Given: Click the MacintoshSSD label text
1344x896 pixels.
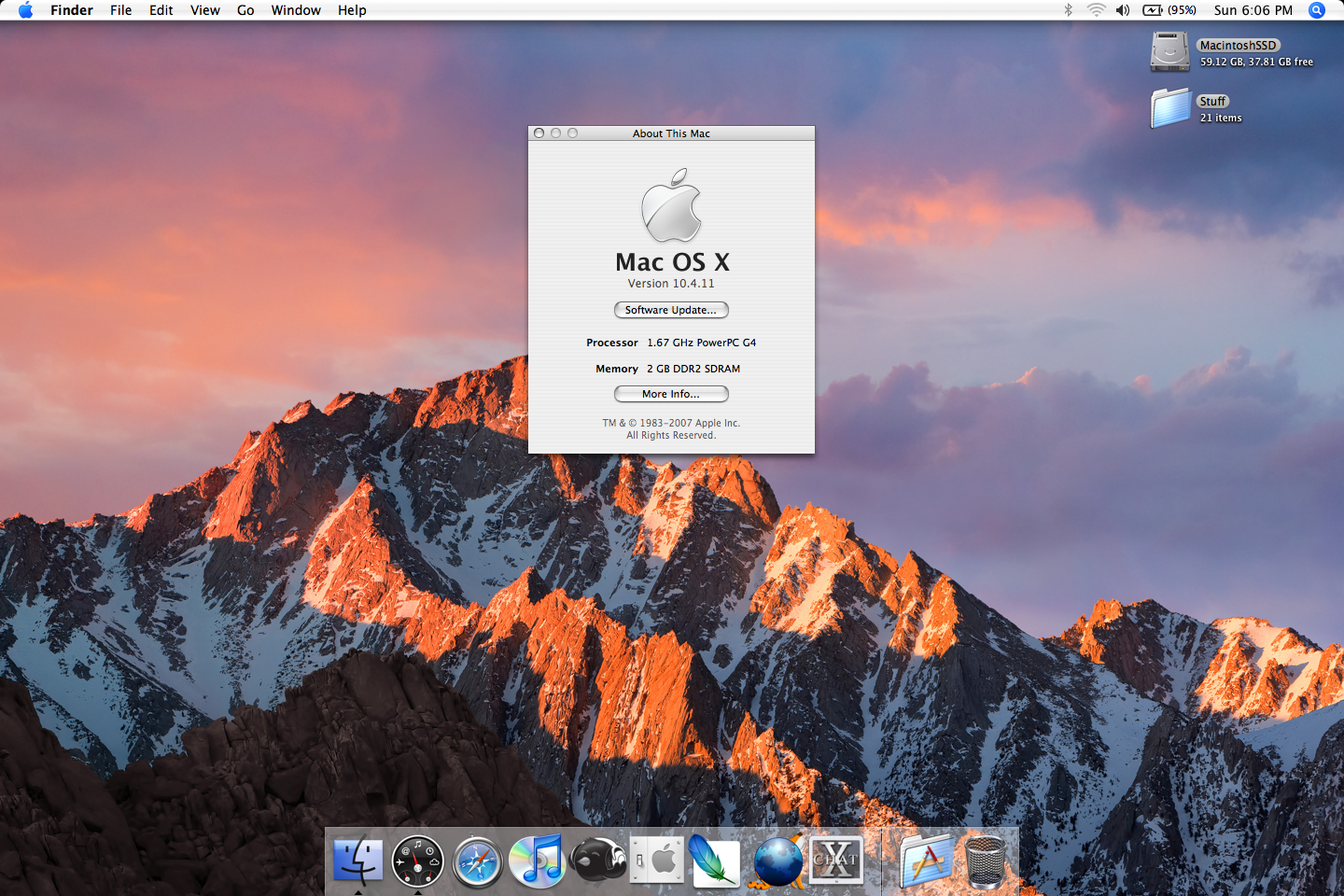Looking at the screenshot, I should pyautogui.click(x=1238, y=45).
